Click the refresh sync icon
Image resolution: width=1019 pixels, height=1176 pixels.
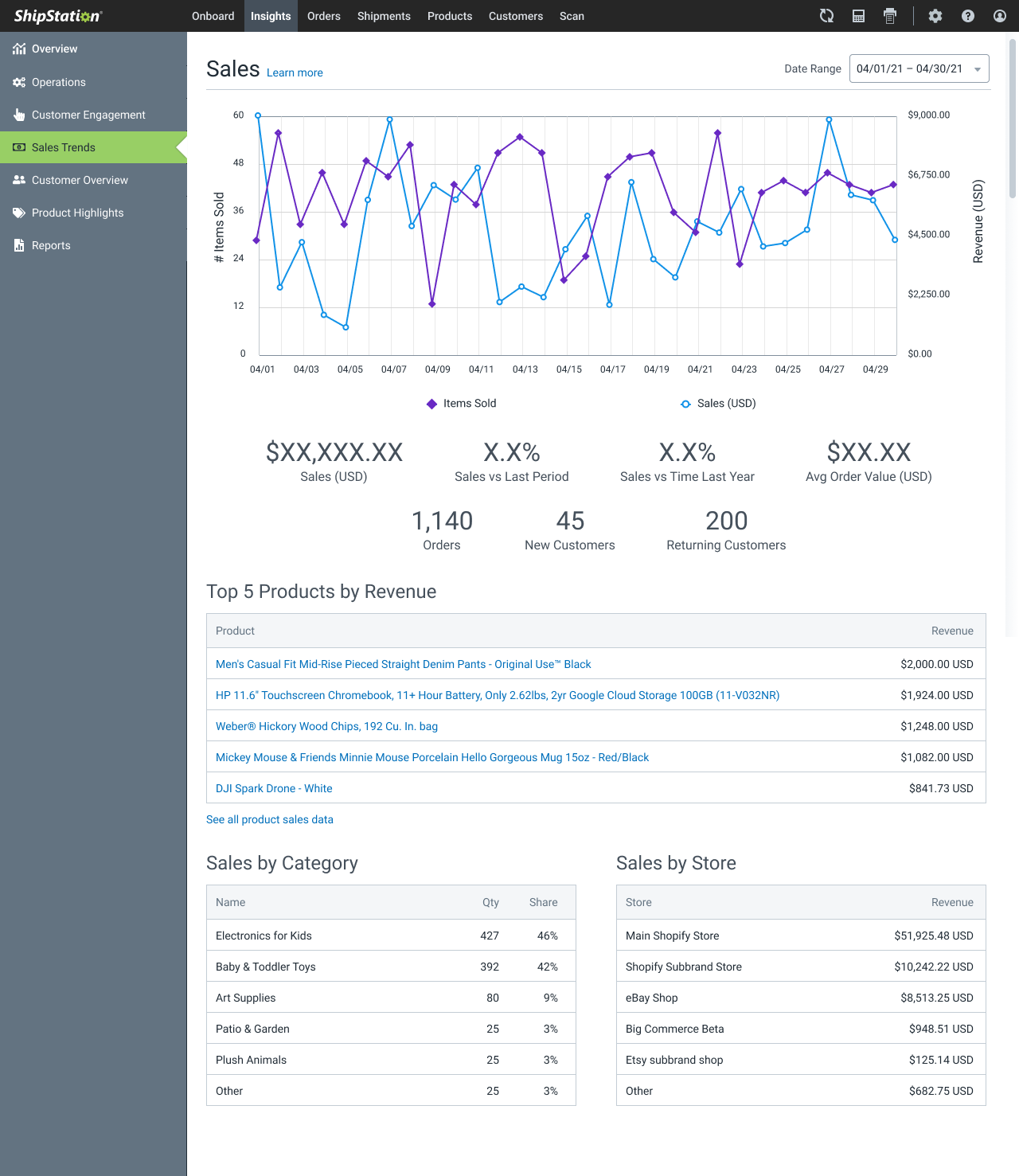pos(826,16)
